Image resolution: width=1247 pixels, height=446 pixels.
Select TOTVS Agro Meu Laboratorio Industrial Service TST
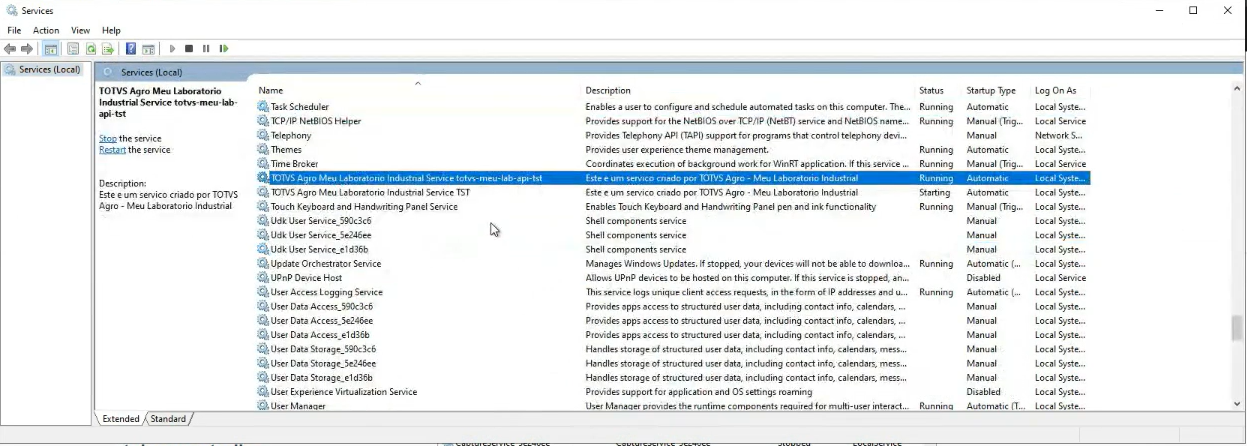tap(673, 192)
